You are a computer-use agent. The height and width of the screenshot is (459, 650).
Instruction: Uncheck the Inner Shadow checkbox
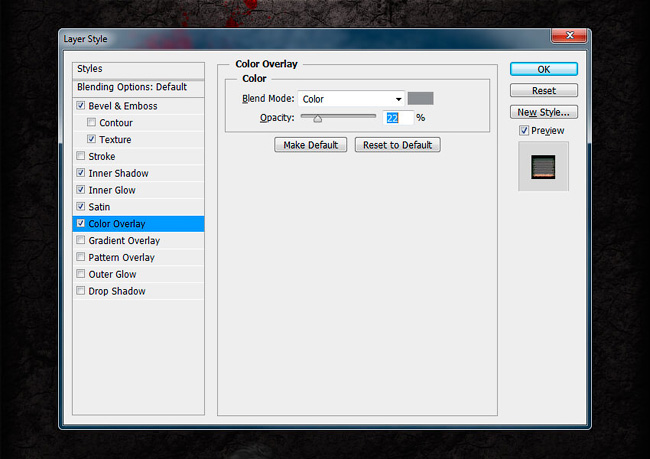point(81,173)
